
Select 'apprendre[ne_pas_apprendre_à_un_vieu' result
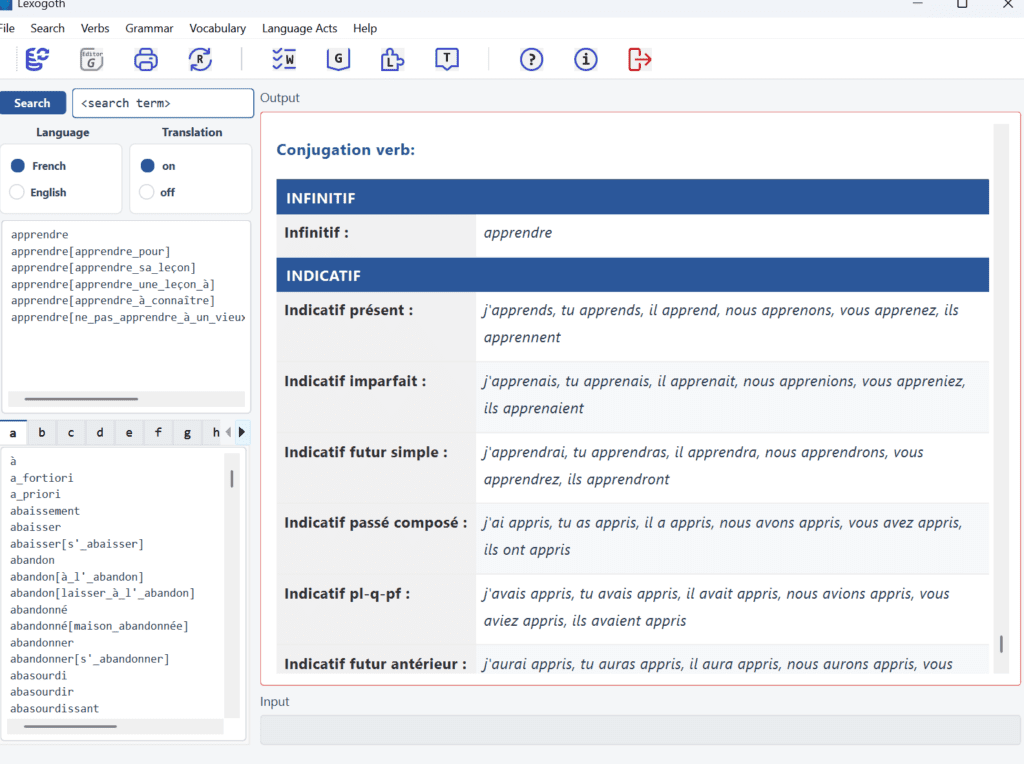pyautogui.click(x=128, y=317)
